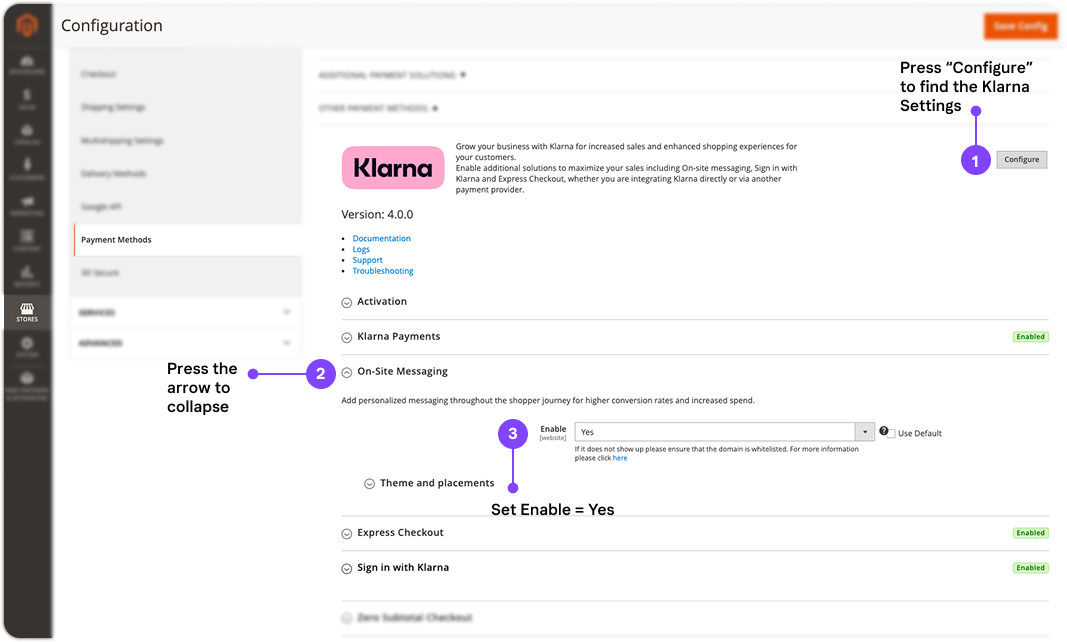Open the Enable dropdown set to Yes
Viewport: 1067px width, 642px height.
[724, 432]
